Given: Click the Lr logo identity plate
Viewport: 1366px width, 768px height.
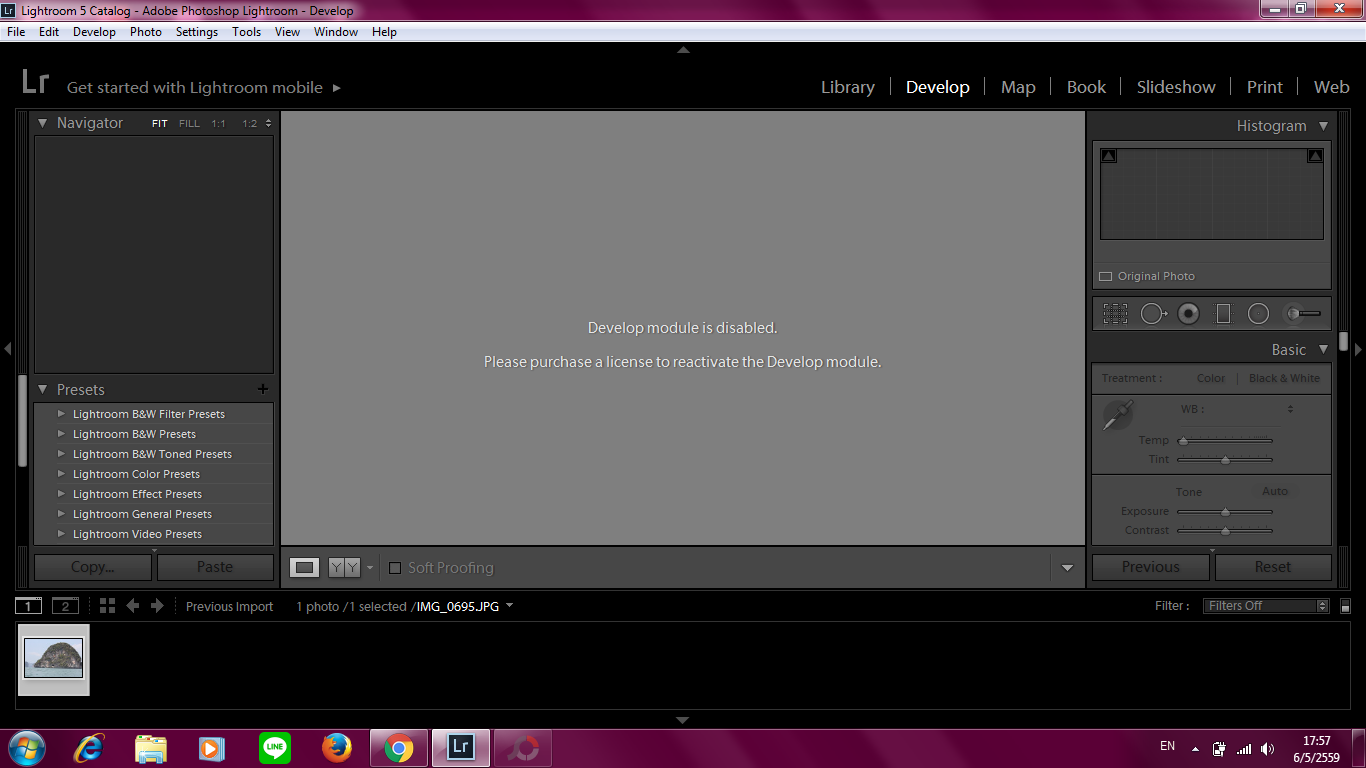Looking at the screenshot, I should [x=35, y=82].
